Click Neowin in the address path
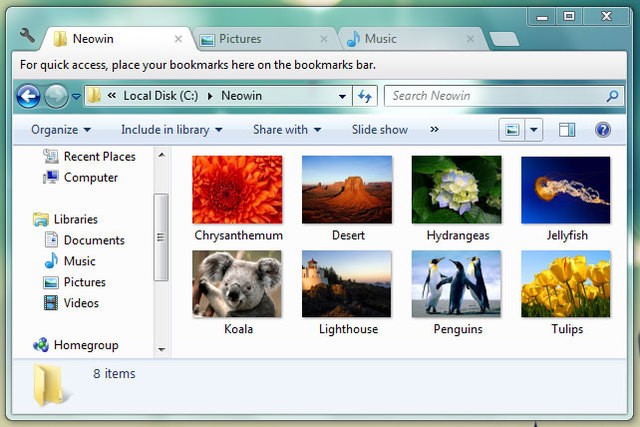This screenshot has height=427, width=640. [242, 96]
